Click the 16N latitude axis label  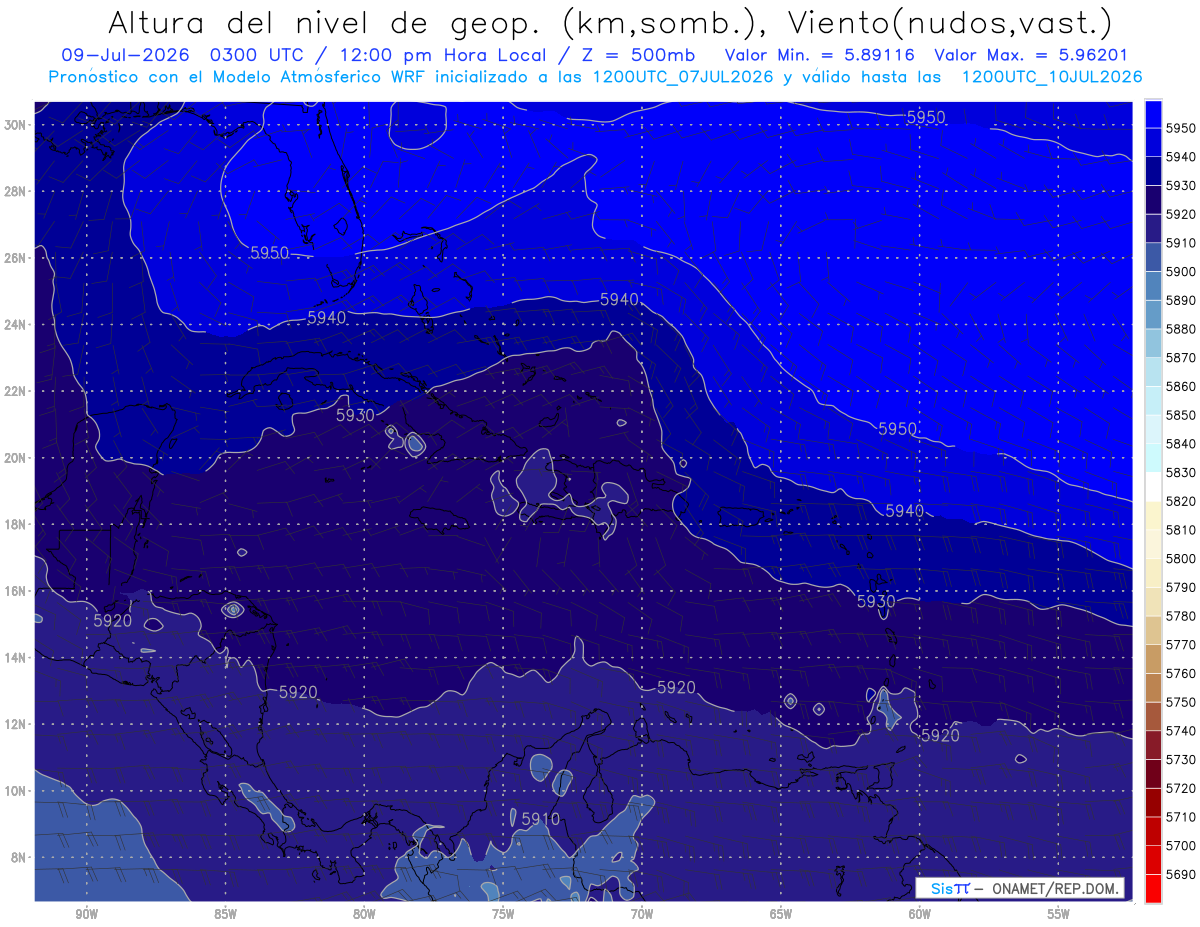click(14, 591)
